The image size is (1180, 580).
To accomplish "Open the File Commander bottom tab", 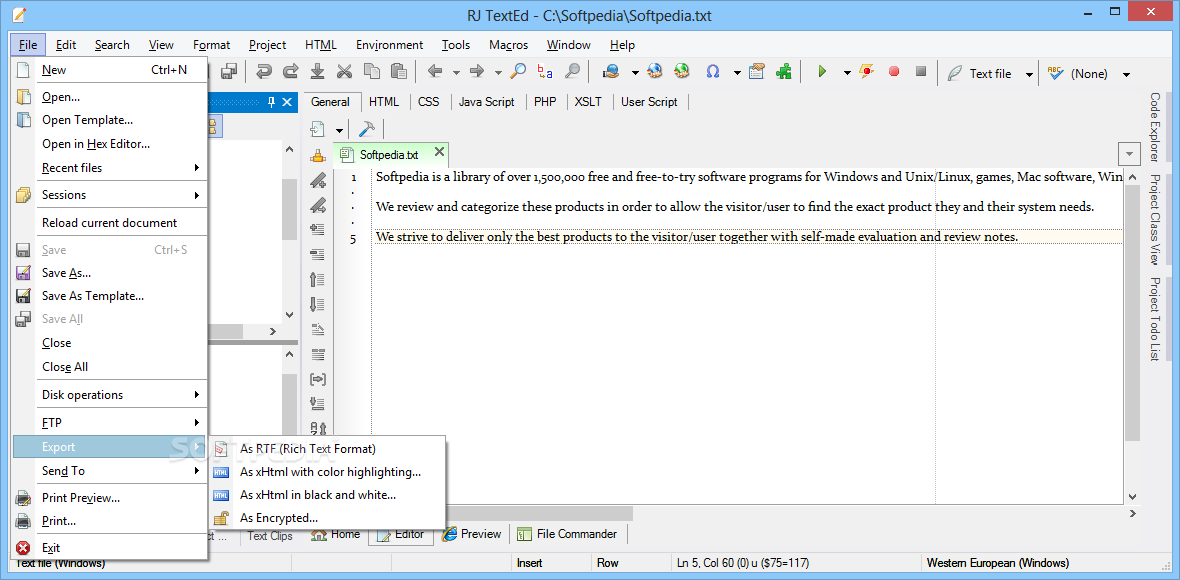I will [x=568, y=534].
